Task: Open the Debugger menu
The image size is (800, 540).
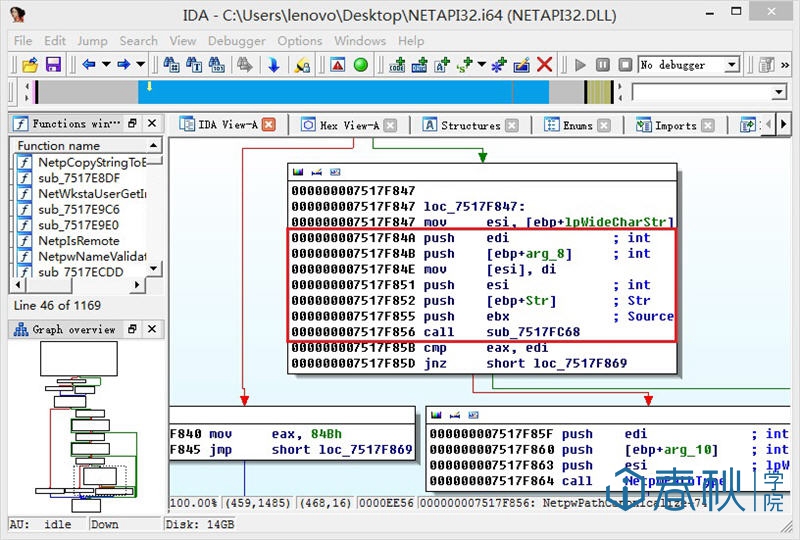Action: tap(237, 41)
